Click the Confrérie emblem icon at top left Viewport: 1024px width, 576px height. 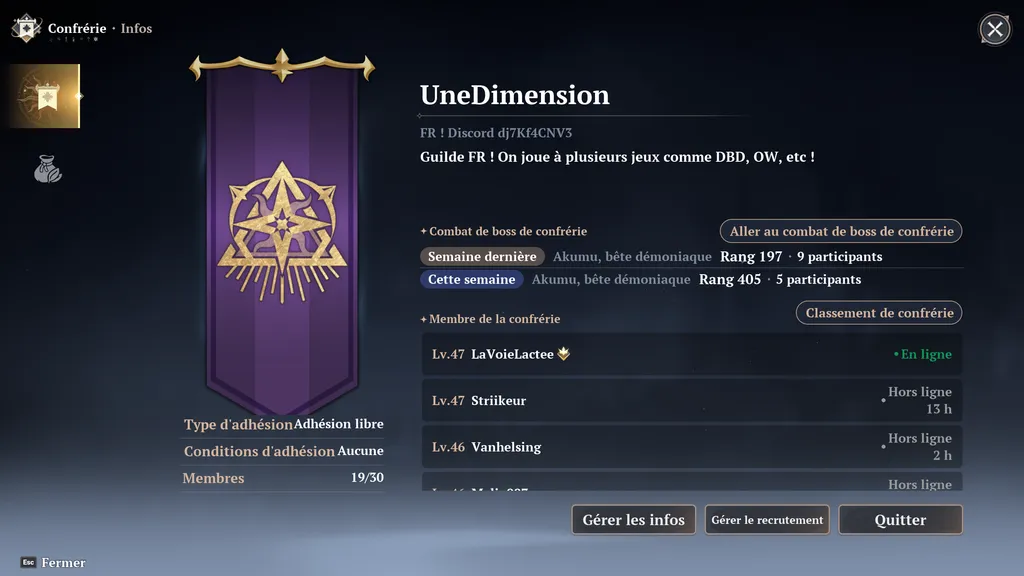pos(26,28)
